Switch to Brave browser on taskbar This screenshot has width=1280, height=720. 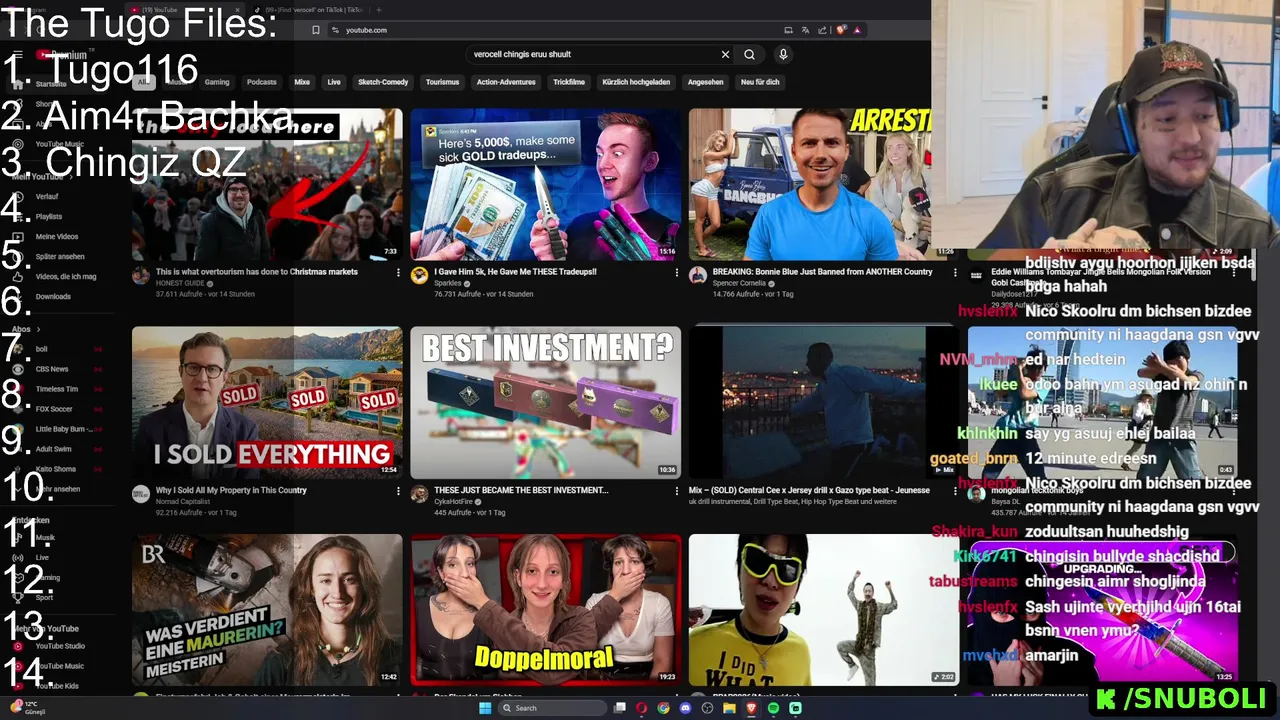[751, 708]
